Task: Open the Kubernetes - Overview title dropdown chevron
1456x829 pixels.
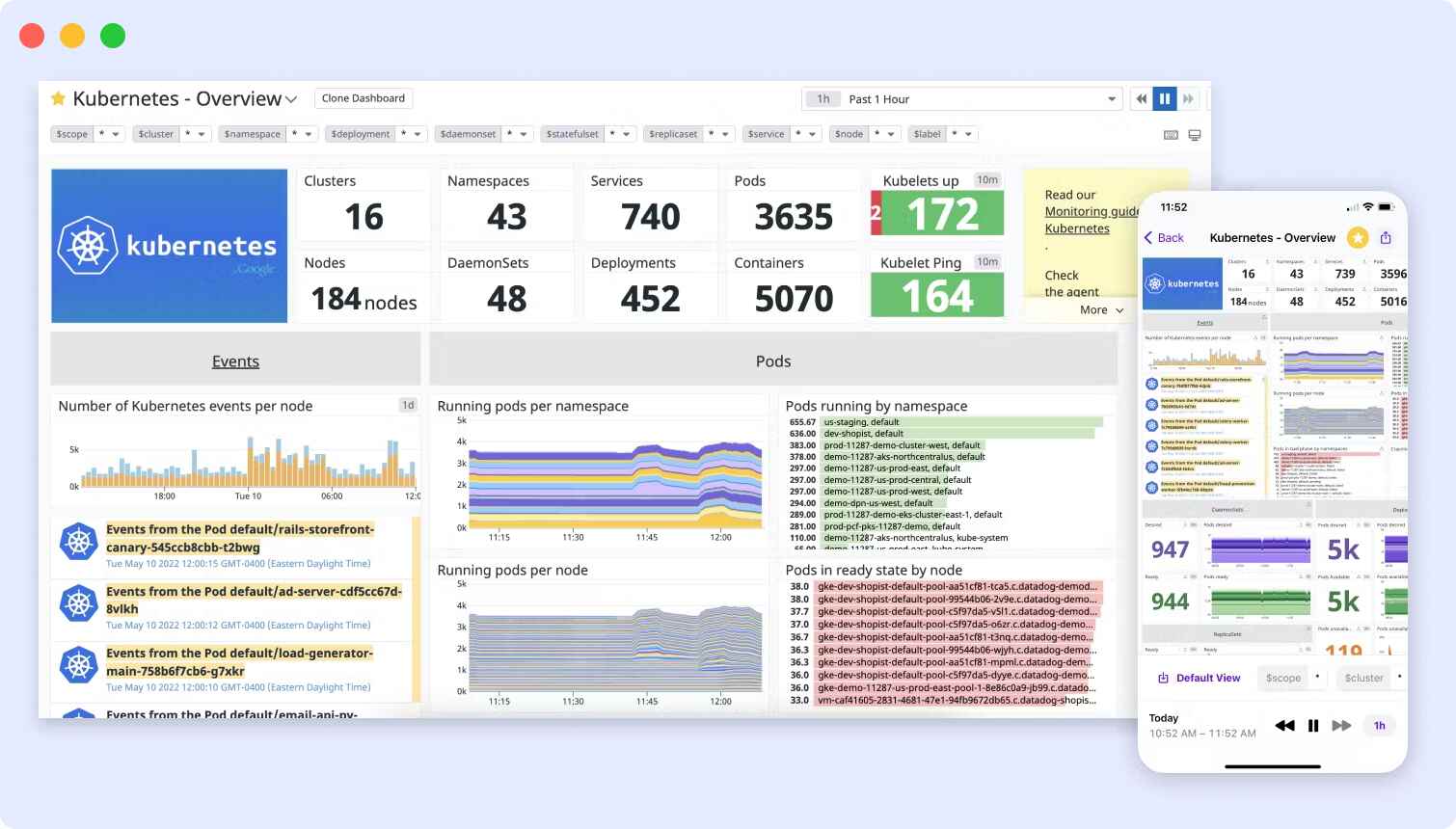Action: click(x=292, y=98)
